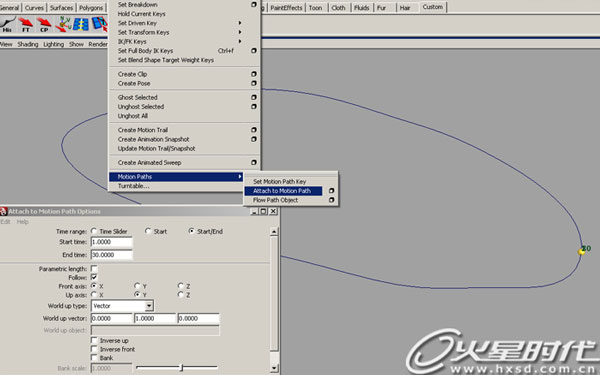Open World up type dropdown

122,306
